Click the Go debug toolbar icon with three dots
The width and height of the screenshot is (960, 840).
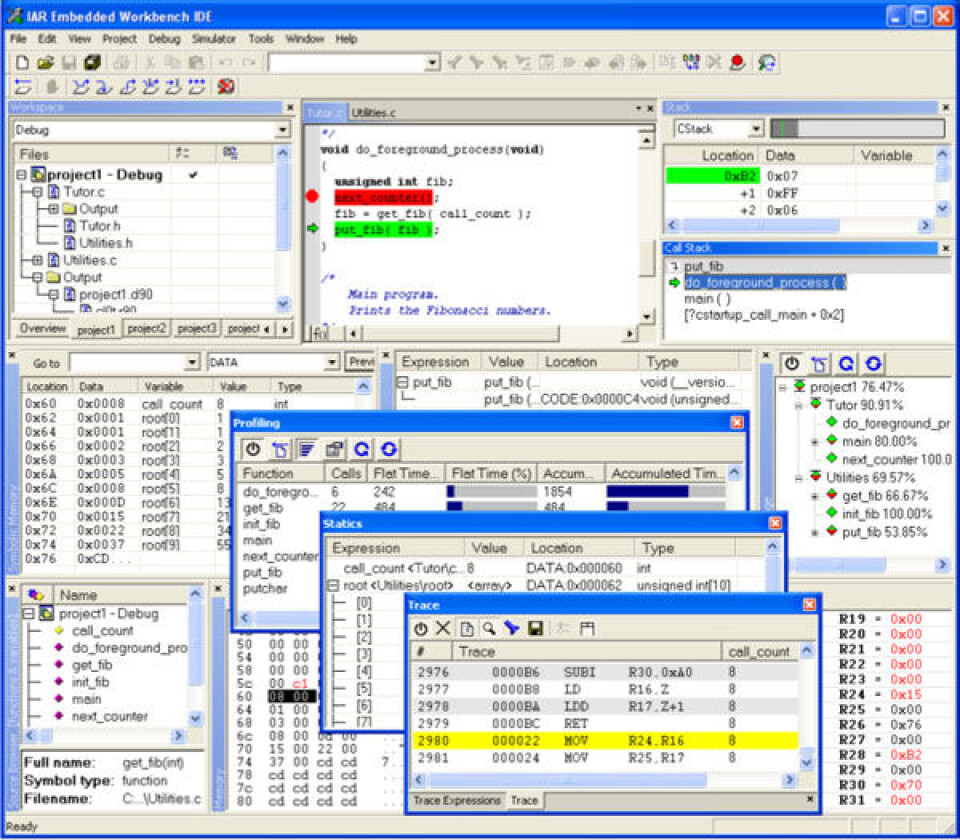point(197,87)
